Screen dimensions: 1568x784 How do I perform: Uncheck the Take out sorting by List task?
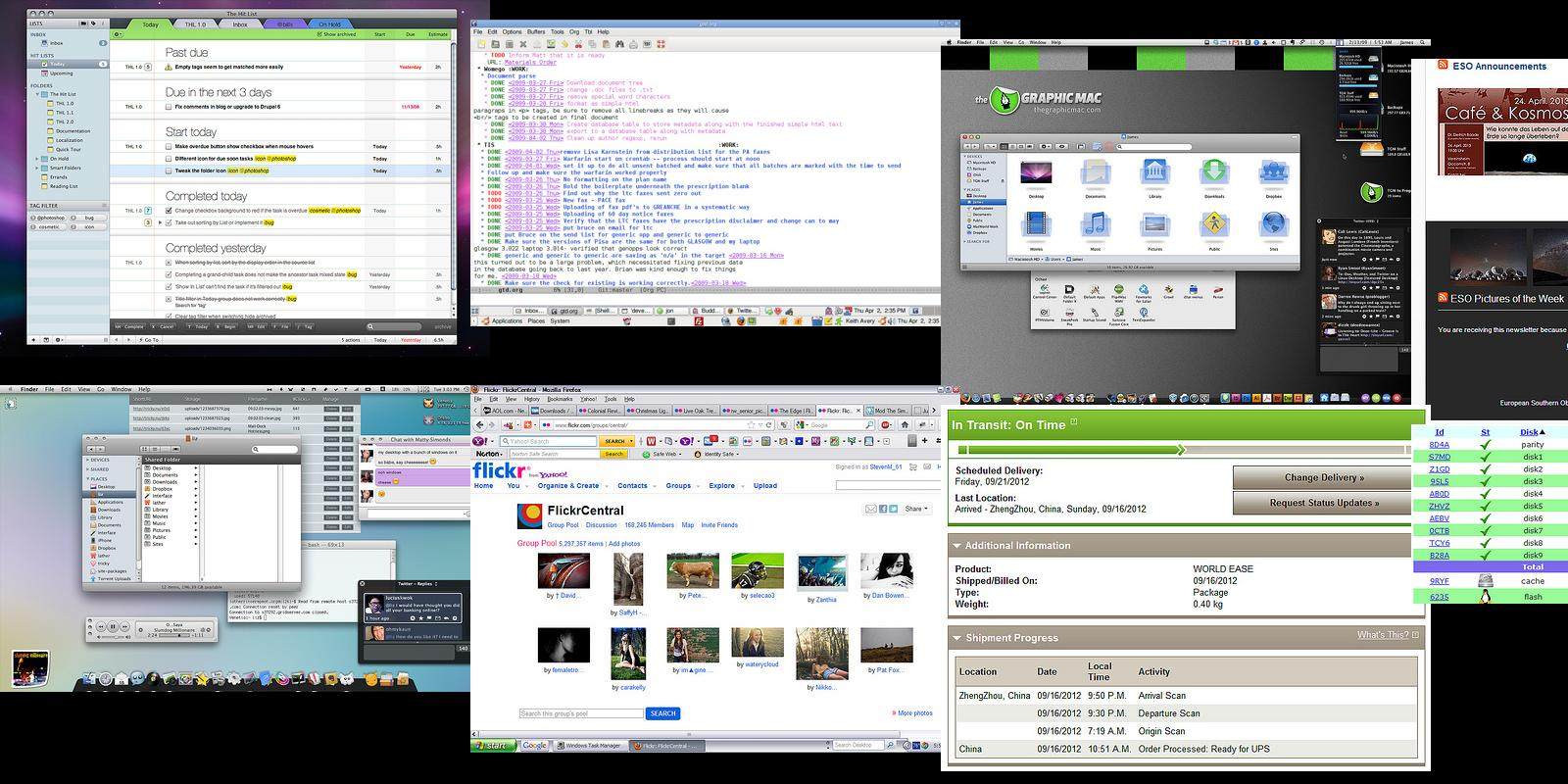[169, 222]
